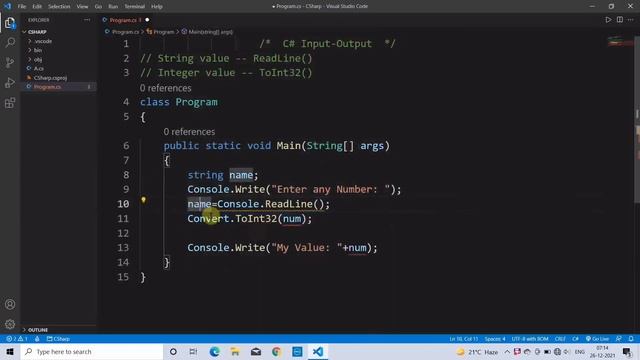Image resolution: width=640 pixels, height=360 pixels.
Task: Click Go Live in status bar
Action: [x=597, y=339]
